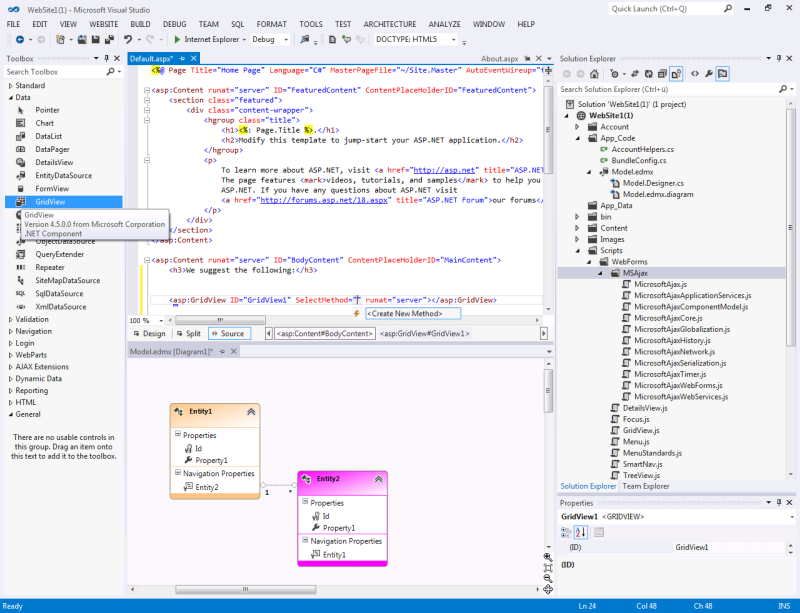Toggle Categorized view in Properties panel

[568, 532]
